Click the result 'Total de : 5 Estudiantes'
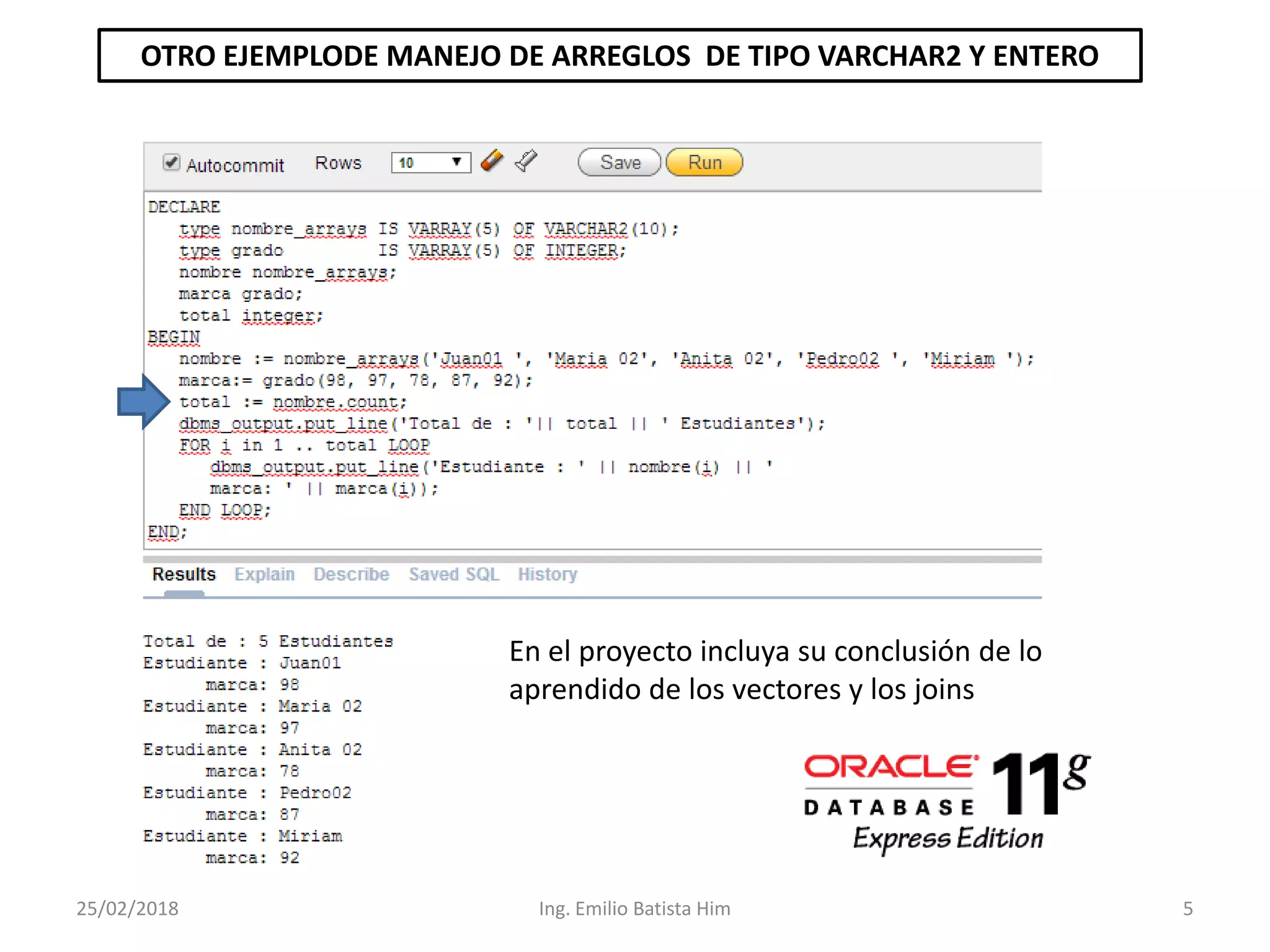 coord(268,641)
